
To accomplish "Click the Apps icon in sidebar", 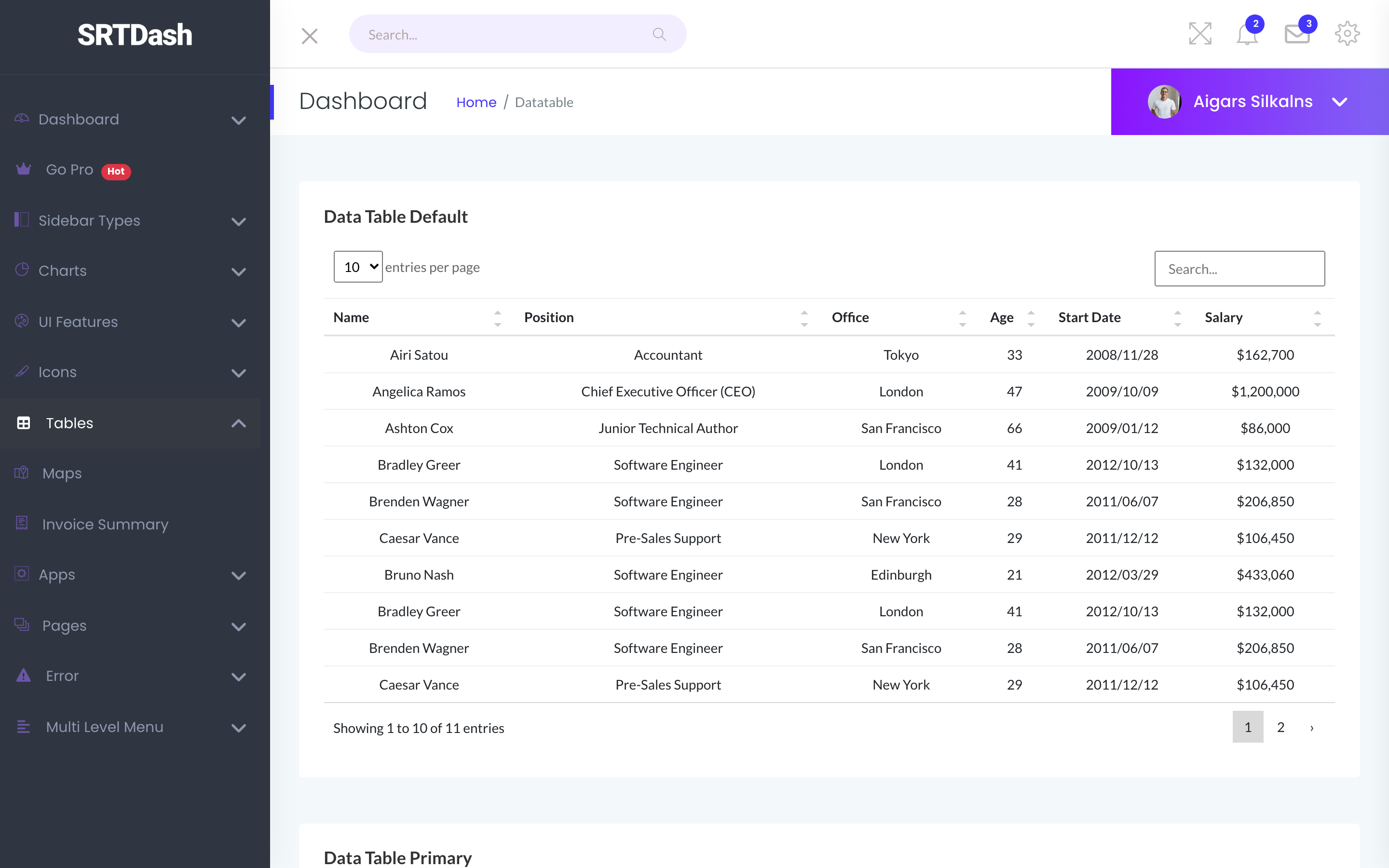I will pos(22,573).
